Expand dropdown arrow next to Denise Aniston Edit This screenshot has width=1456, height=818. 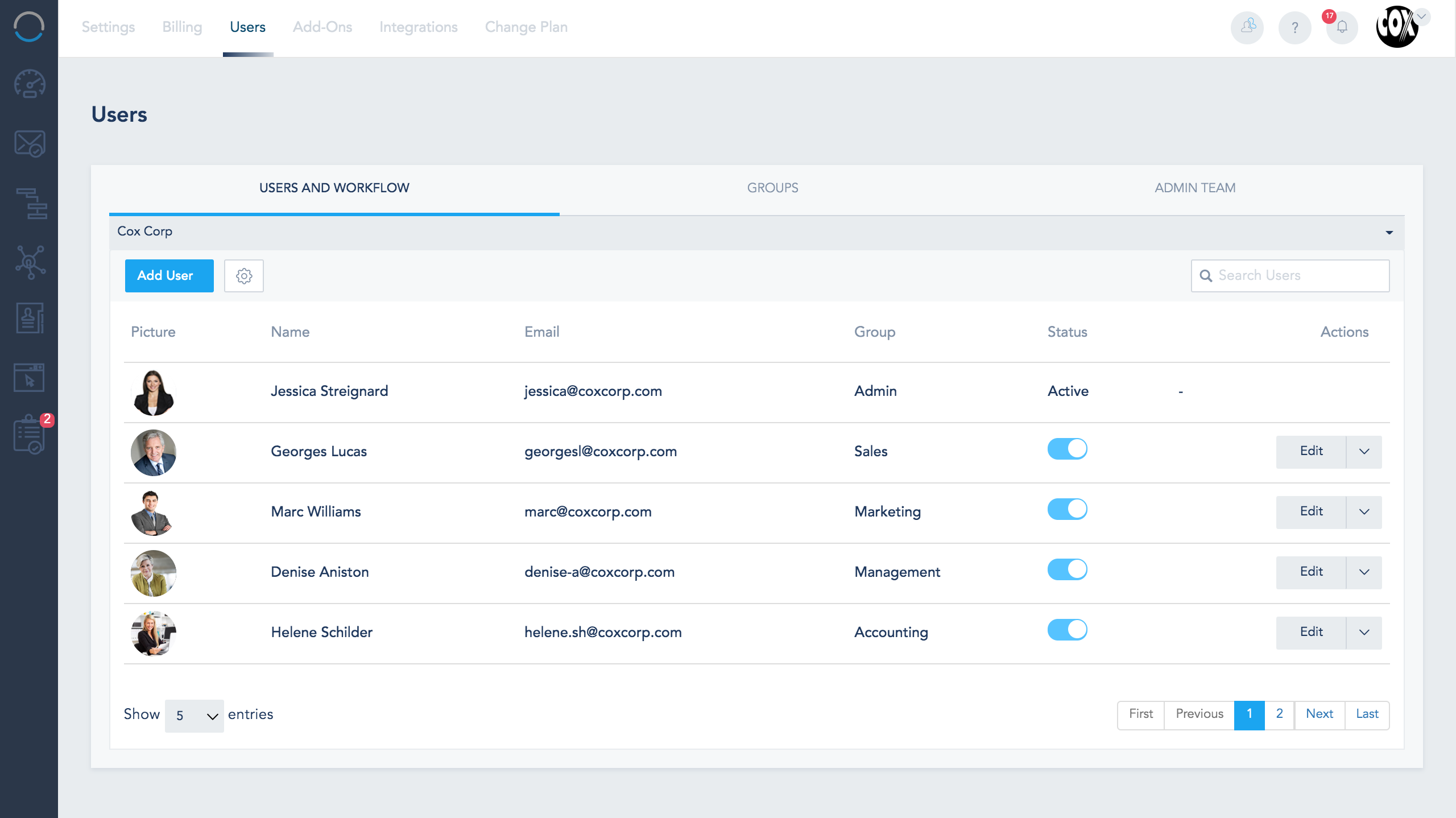click(1364, 572)
